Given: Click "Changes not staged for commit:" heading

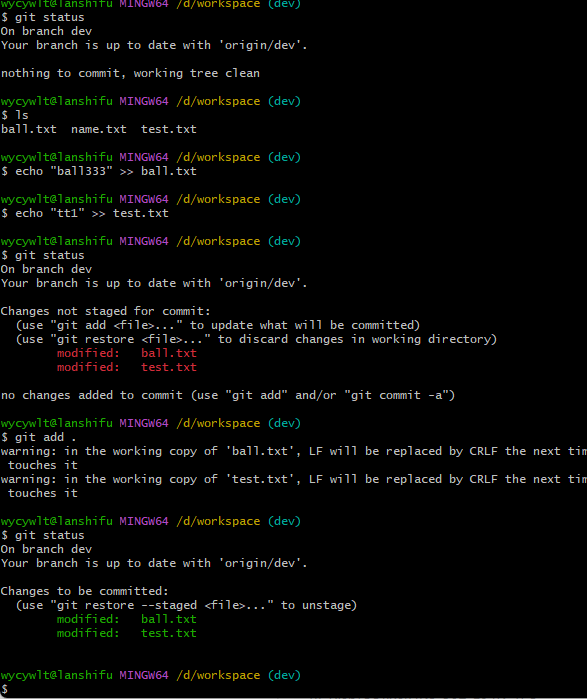Looking at the screenshot, I should tap(106, 311).
